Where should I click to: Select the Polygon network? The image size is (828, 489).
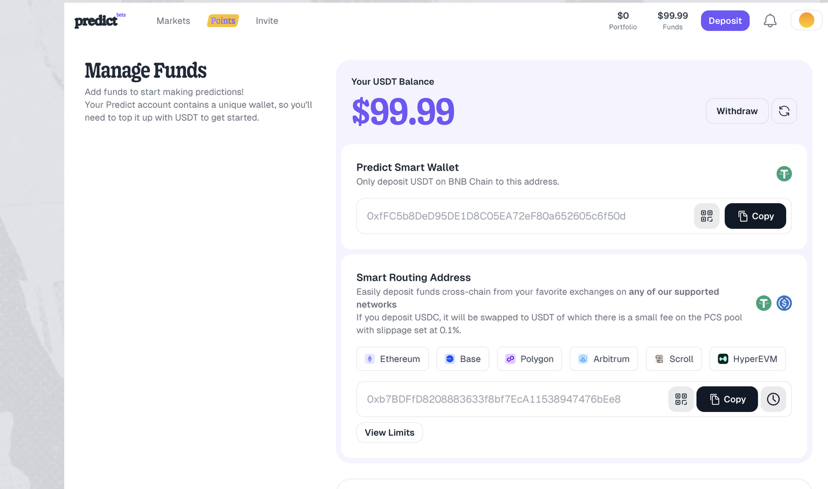click(x=529, y=359)
